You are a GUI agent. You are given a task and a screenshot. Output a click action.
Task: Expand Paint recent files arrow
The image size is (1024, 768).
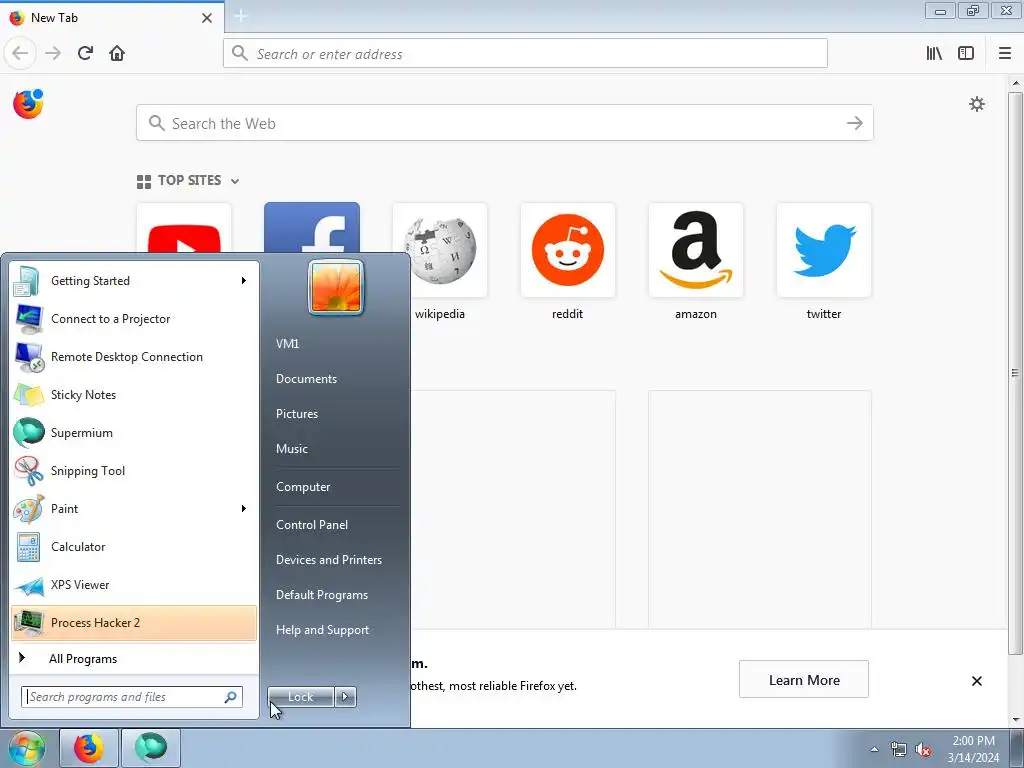(244, 509)
